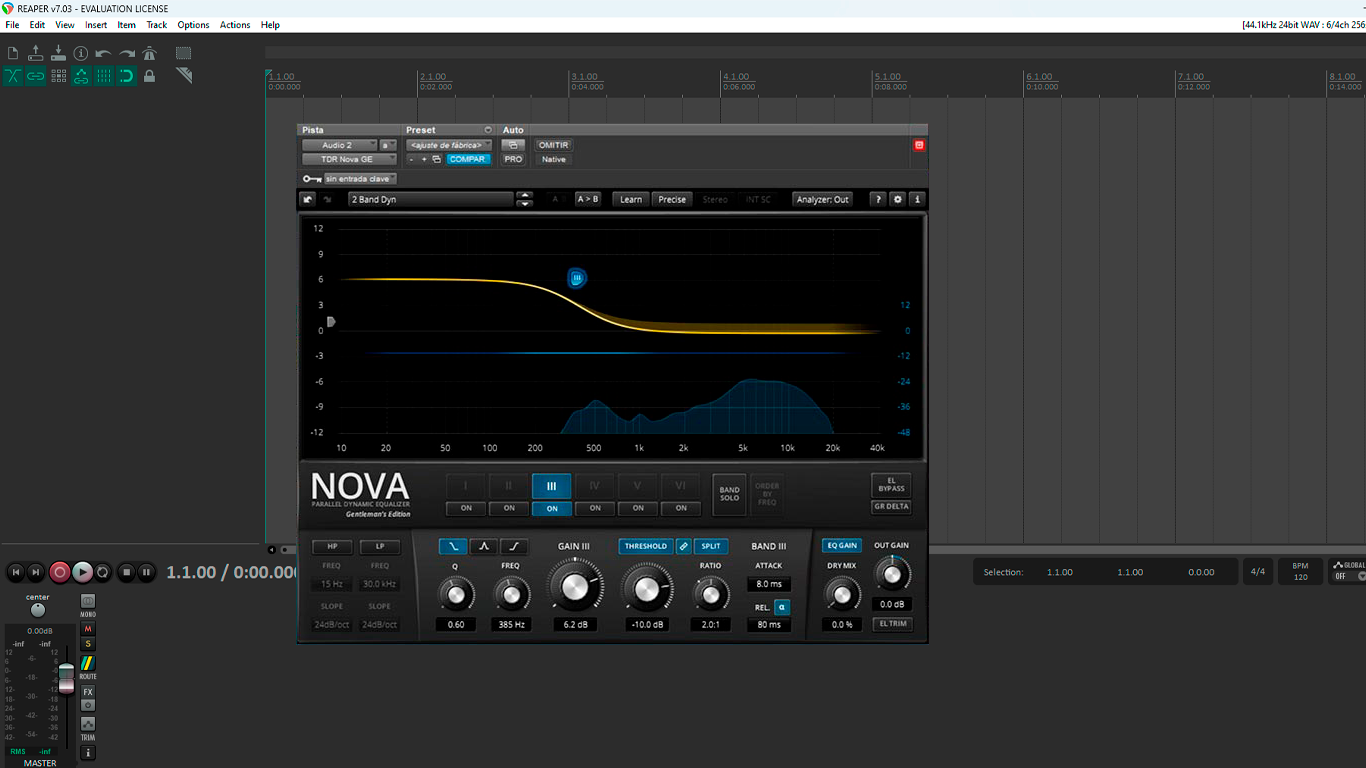Screen dimensions: 1366x768
Task: Toggle grid lines icon
Action: [104, 76]
